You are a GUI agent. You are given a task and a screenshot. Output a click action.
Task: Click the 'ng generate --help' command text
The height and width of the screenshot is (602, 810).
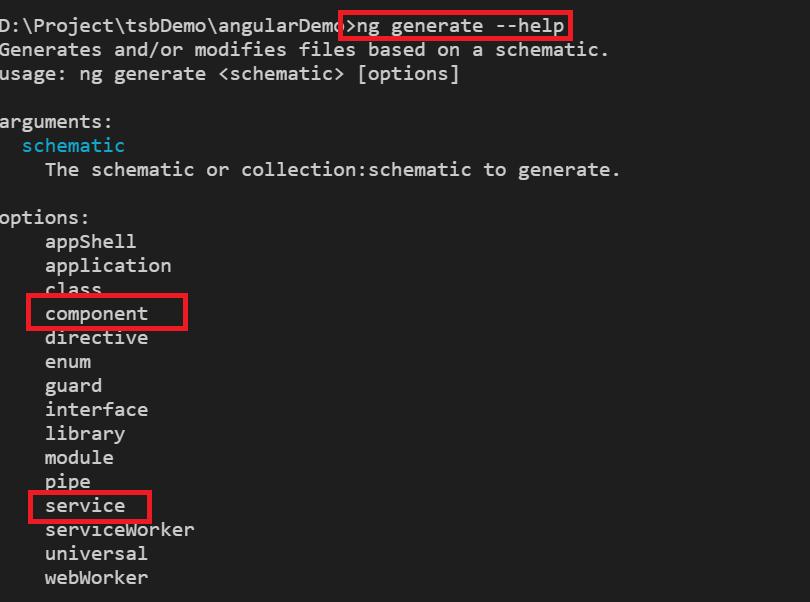pos(460,26)
